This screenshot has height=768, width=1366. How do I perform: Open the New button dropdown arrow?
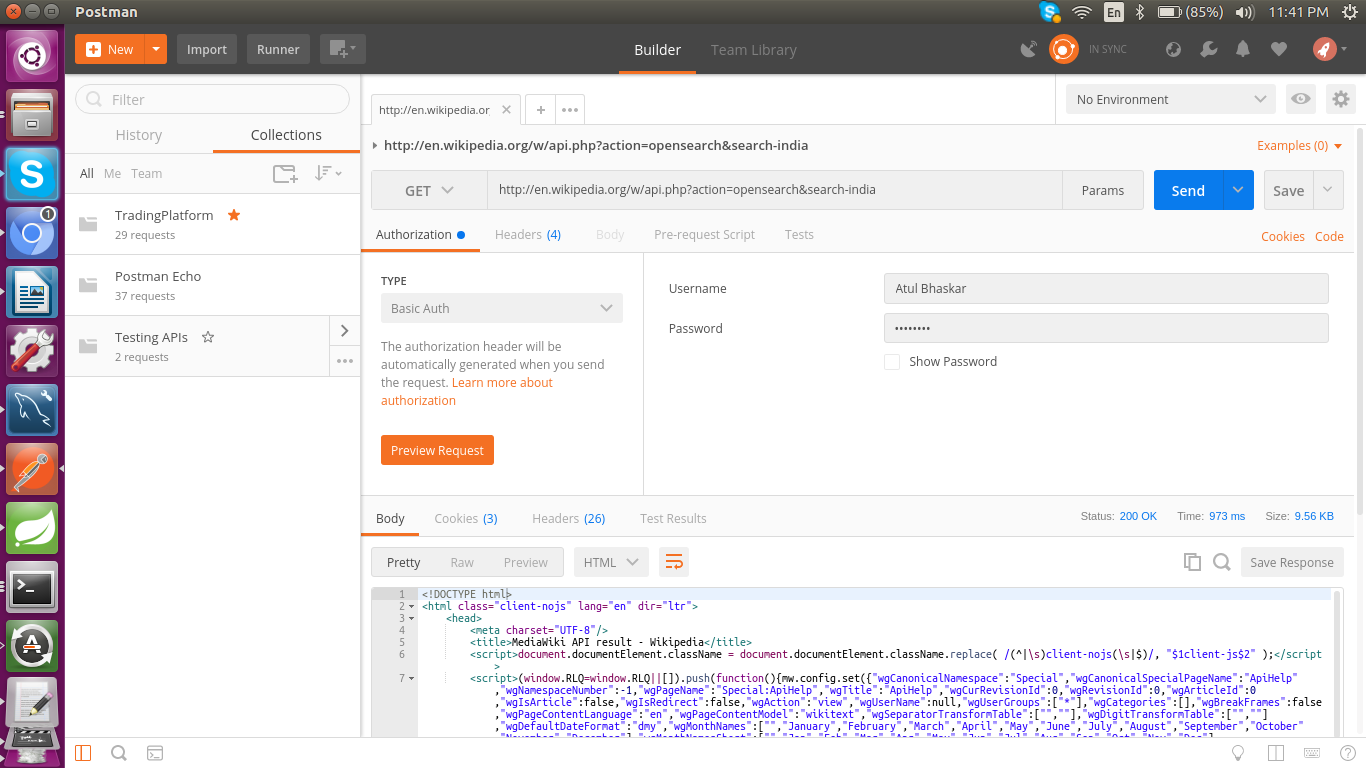(156, 49)
